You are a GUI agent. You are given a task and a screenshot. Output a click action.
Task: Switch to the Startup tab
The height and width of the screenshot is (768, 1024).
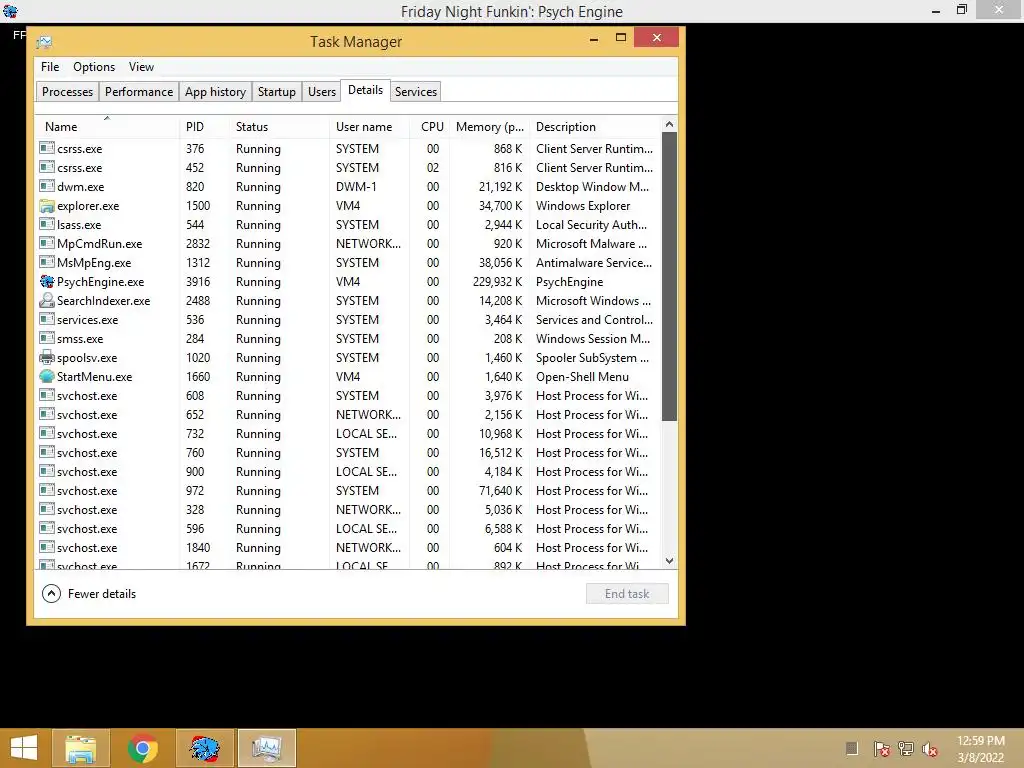point(277,91)
